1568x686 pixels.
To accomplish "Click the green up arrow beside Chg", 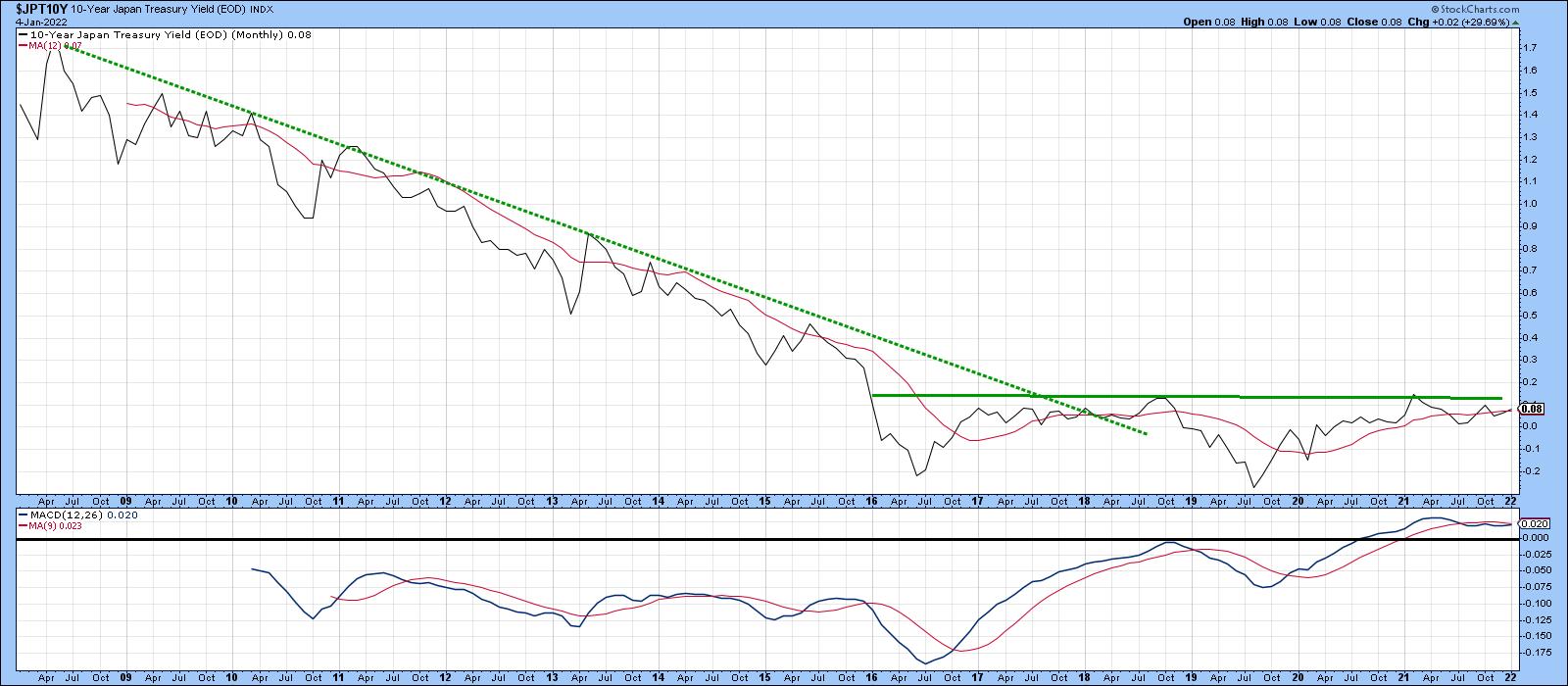I will (x=1515, y=21).
